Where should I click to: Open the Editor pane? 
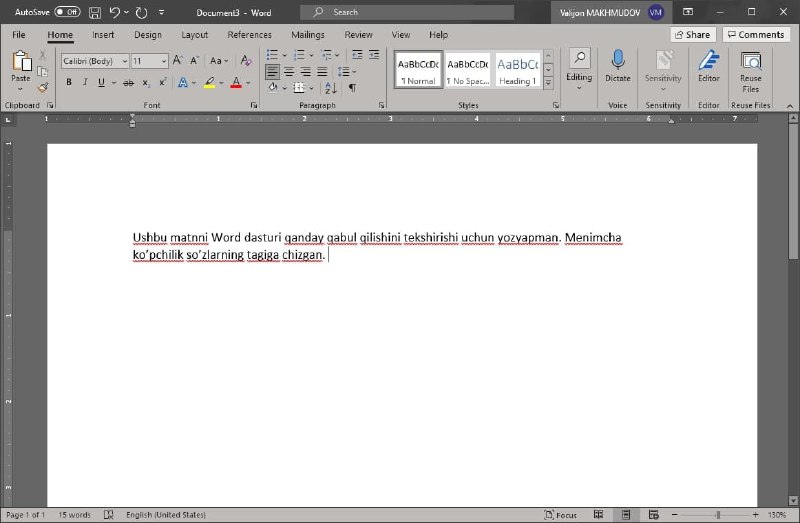click(709, 66)
